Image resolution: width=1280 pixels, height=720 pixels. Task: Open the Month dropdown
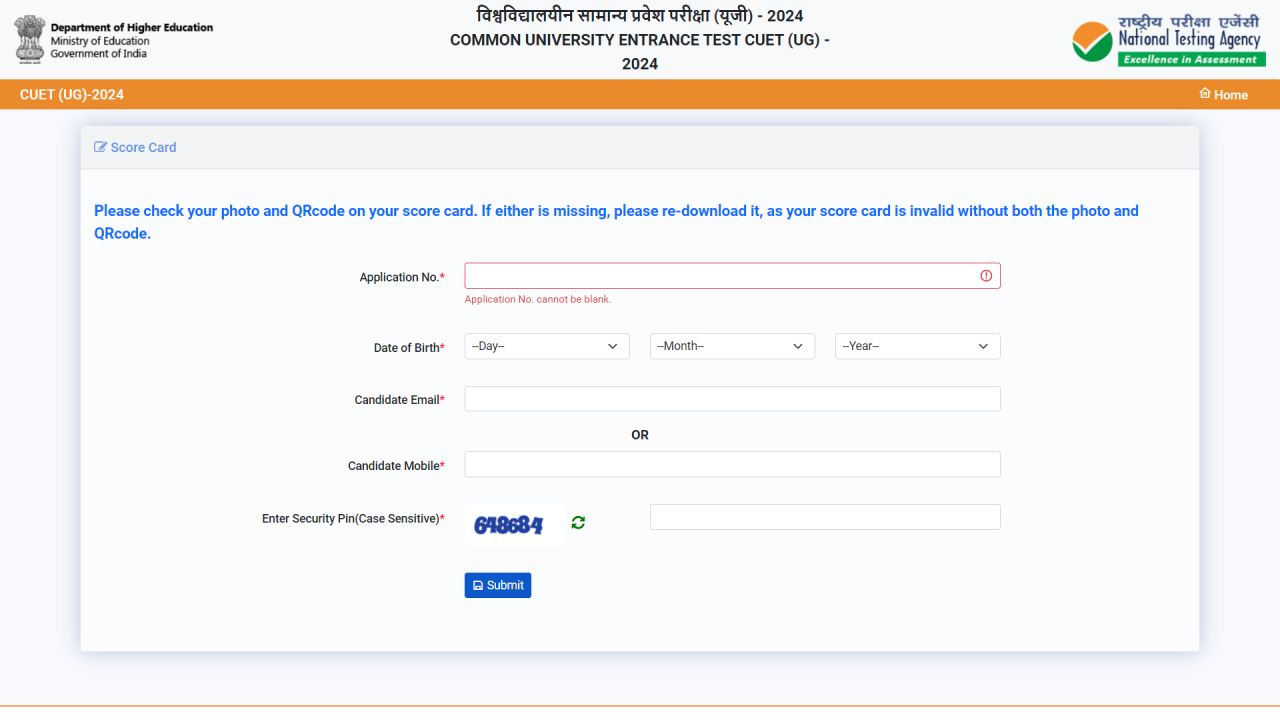coord(732,346)
